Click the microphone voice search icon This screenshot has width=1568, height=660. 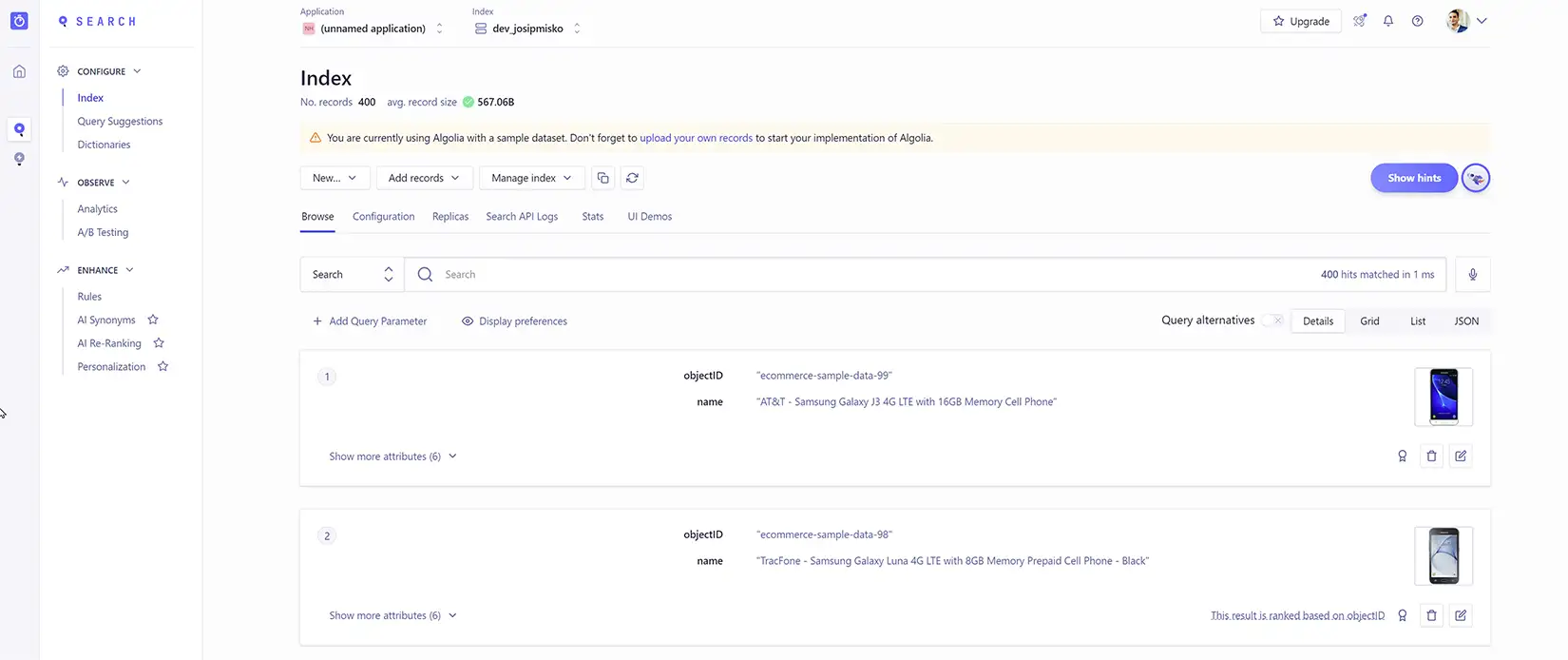(1472, 275)
